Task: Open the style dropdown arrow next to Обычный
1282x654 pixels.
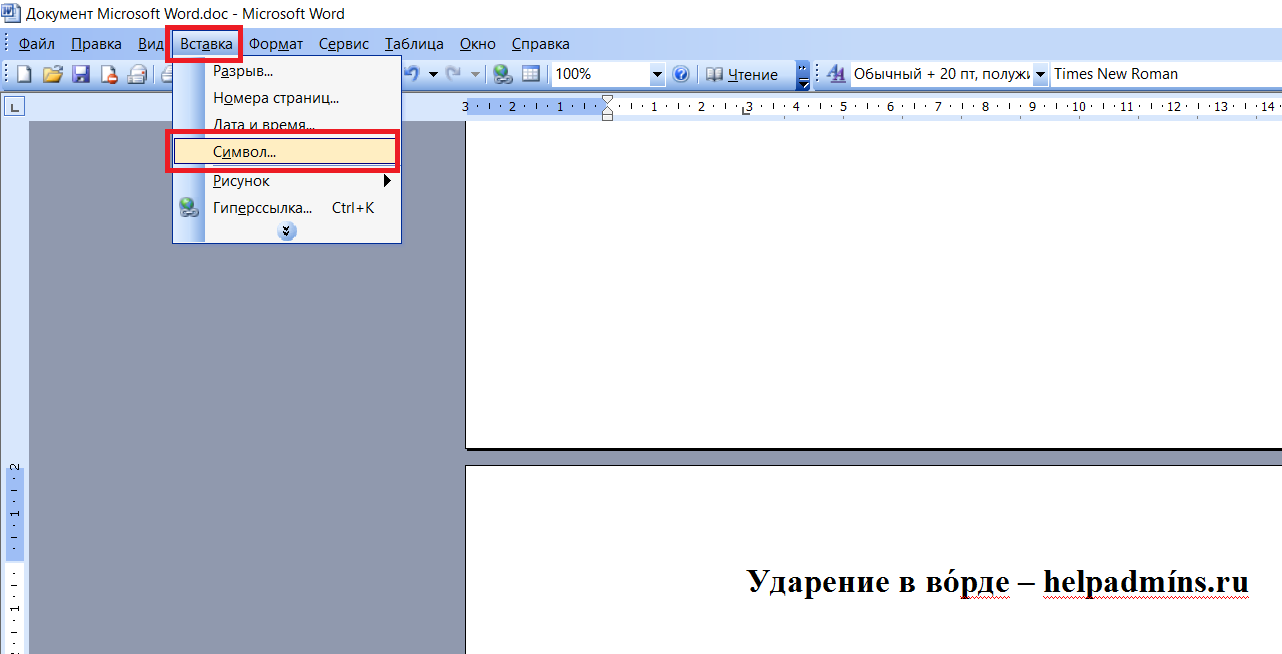Action: [x=1040, y=74]
